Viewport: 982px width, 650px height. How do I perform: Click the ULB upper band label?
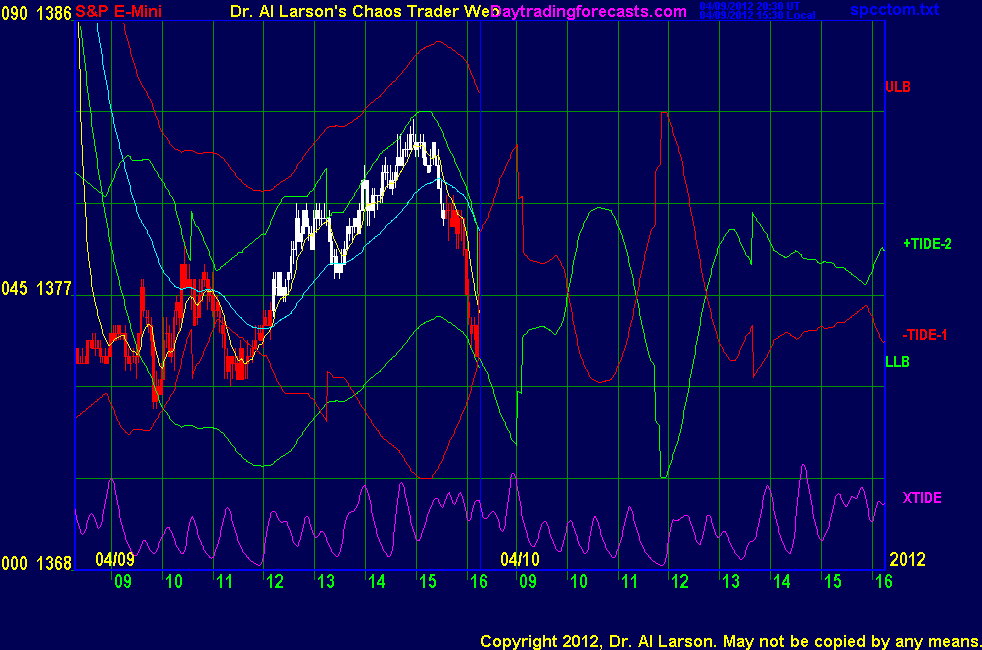click(897, 87)
